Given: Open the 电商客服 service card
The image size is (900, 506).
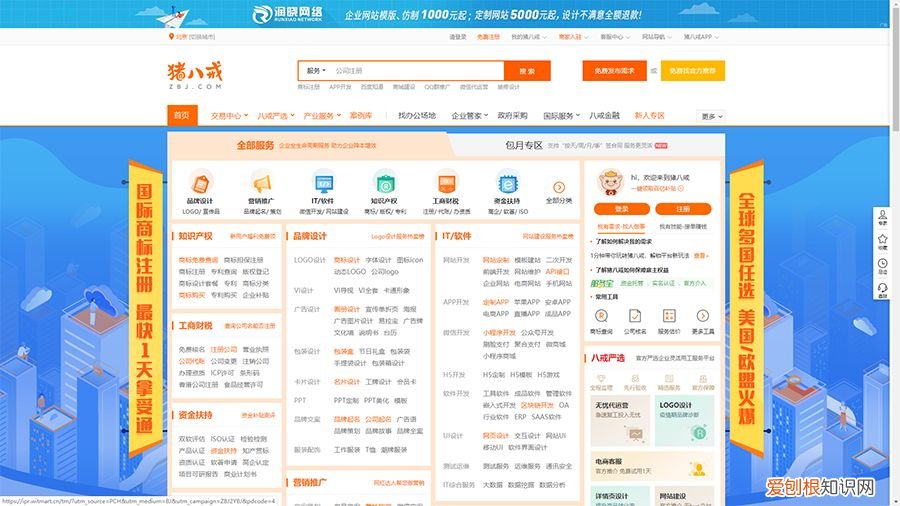Looking at the screenshot, I should pos(652,466).
